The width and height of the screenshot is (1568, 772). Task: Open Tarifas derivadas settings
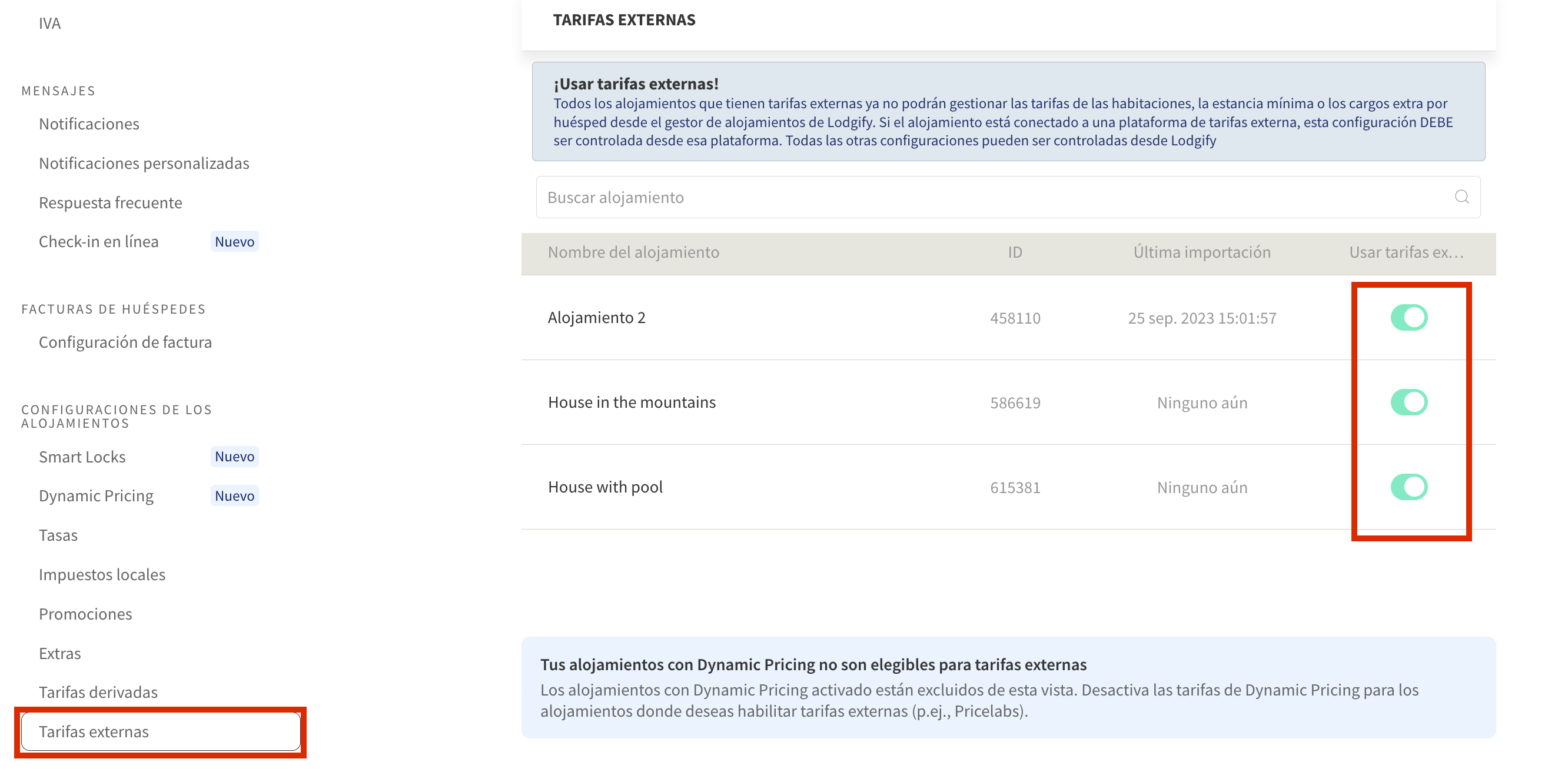(x=98, y=692)
